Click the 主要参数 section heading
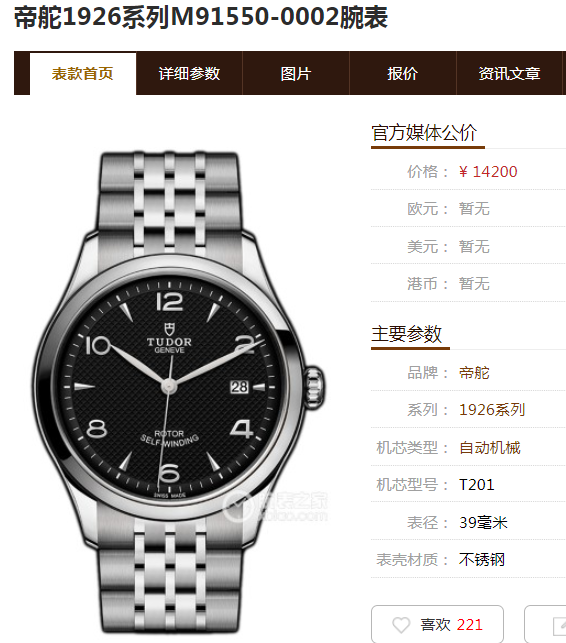 406,334
